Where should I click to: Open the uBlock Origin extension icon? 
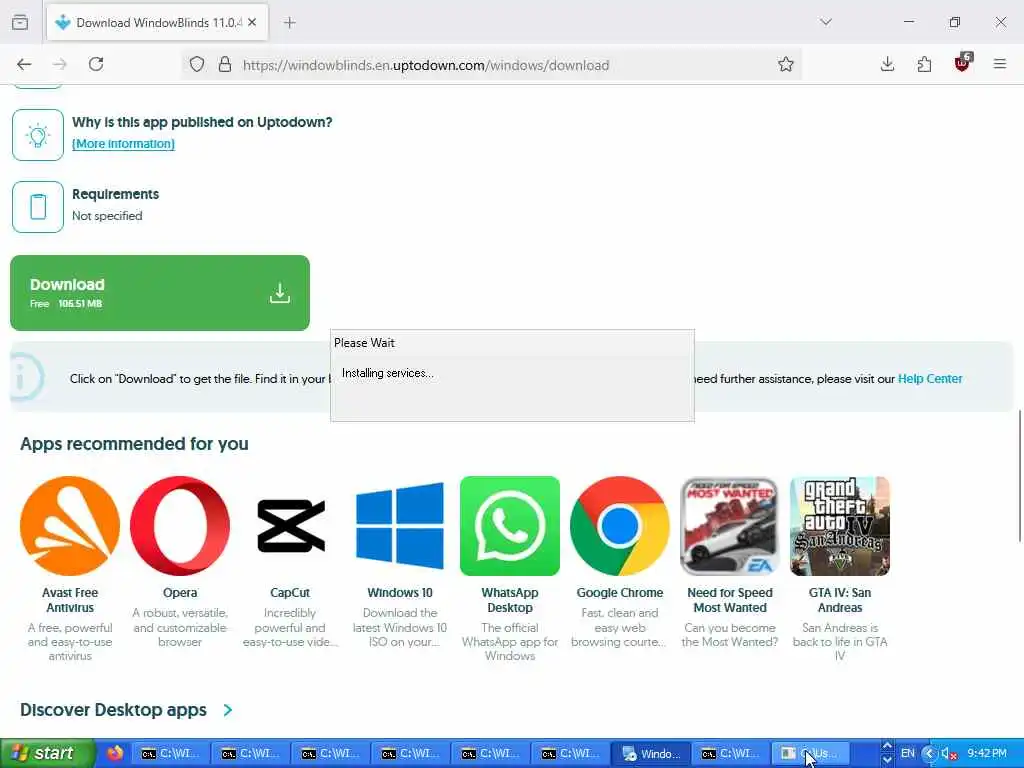[x=962, y=63]
